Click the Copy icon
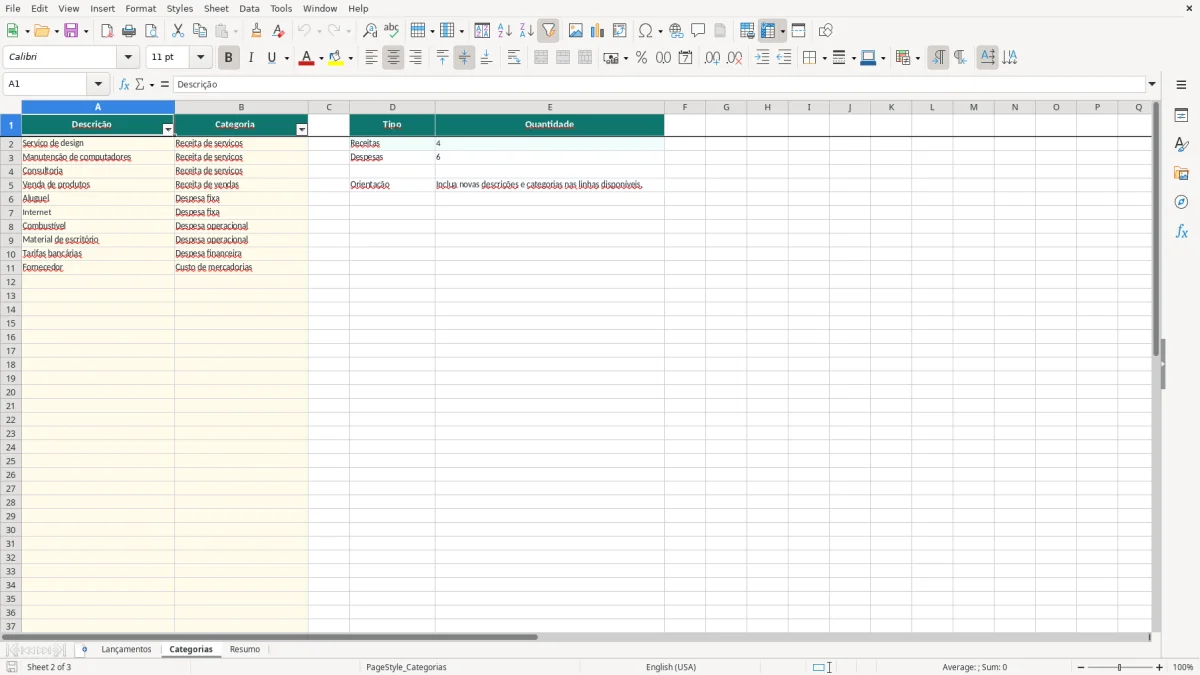Viewport: 1200px width, 675px height. click(200, 31)
